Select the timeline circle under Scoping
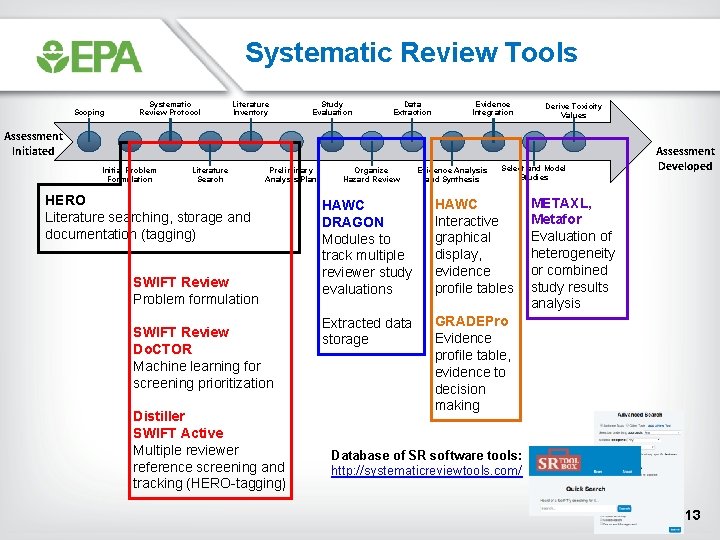The width and height of the screenshot is (720, 540). point(89,141)
